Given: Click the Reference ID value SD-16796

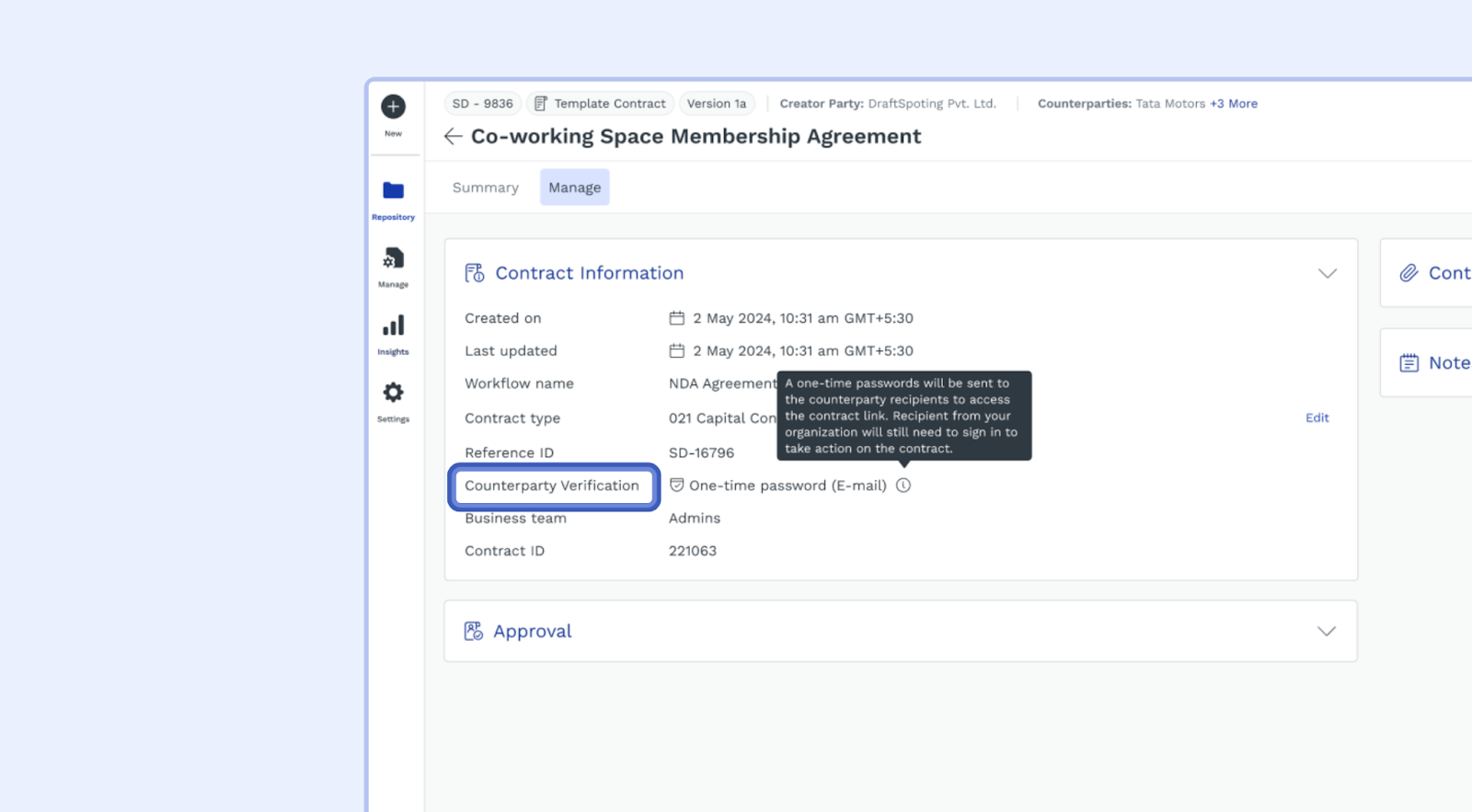Looking at the screenshot, I should 702,452.
